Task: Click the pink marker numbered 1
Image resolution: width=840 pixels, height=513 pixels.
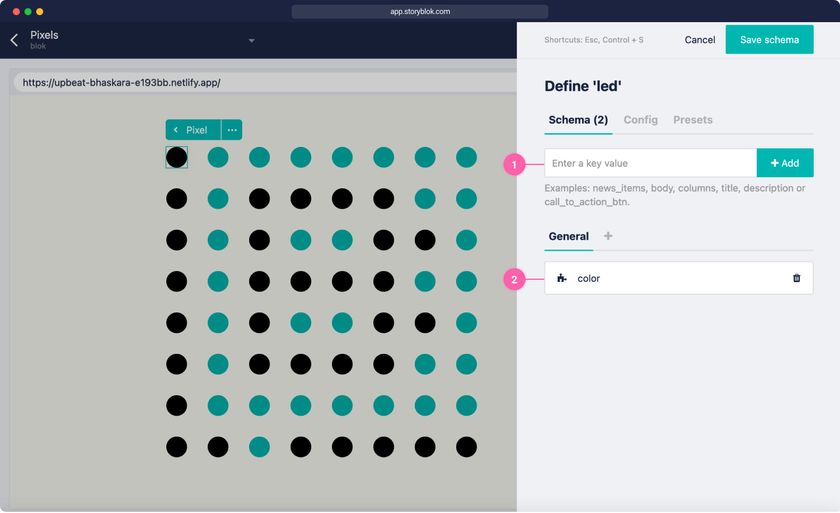Action: click(514, 164)
